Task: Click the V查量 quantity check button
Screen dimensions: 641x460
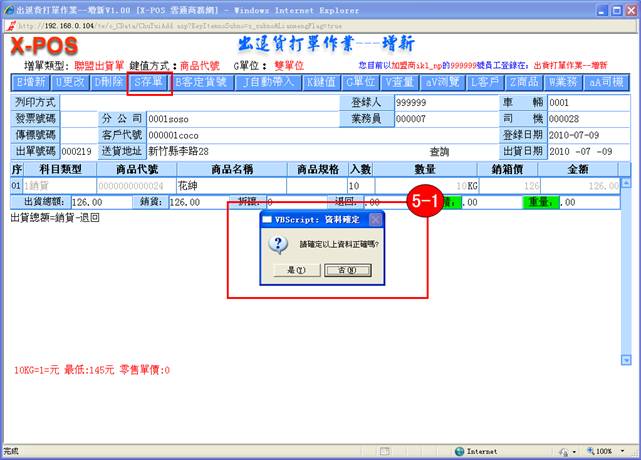Action: coord(400,81)
